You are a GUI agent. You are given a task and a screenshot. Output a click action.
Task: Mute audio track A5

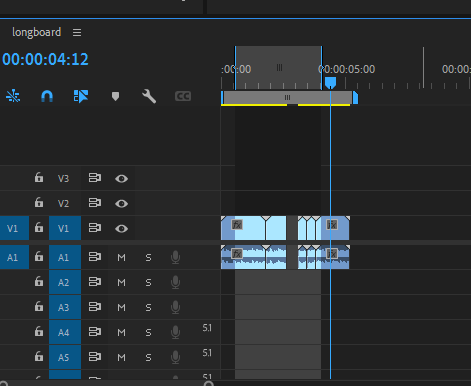tap(121, 357)
